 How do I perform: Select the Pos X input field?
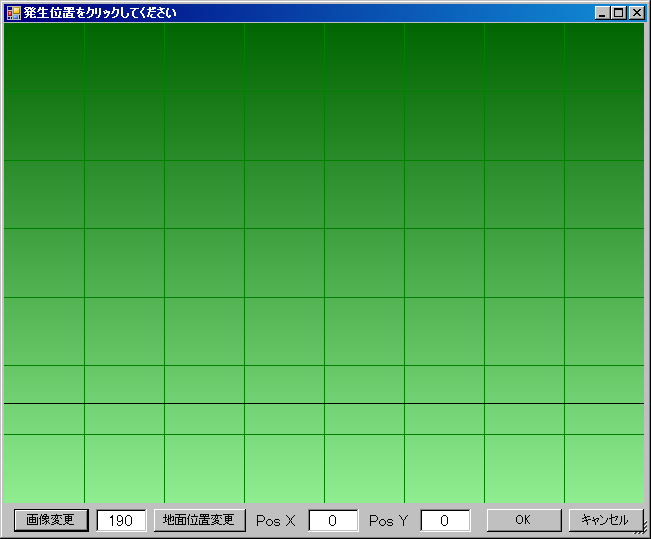pos(333,520)
